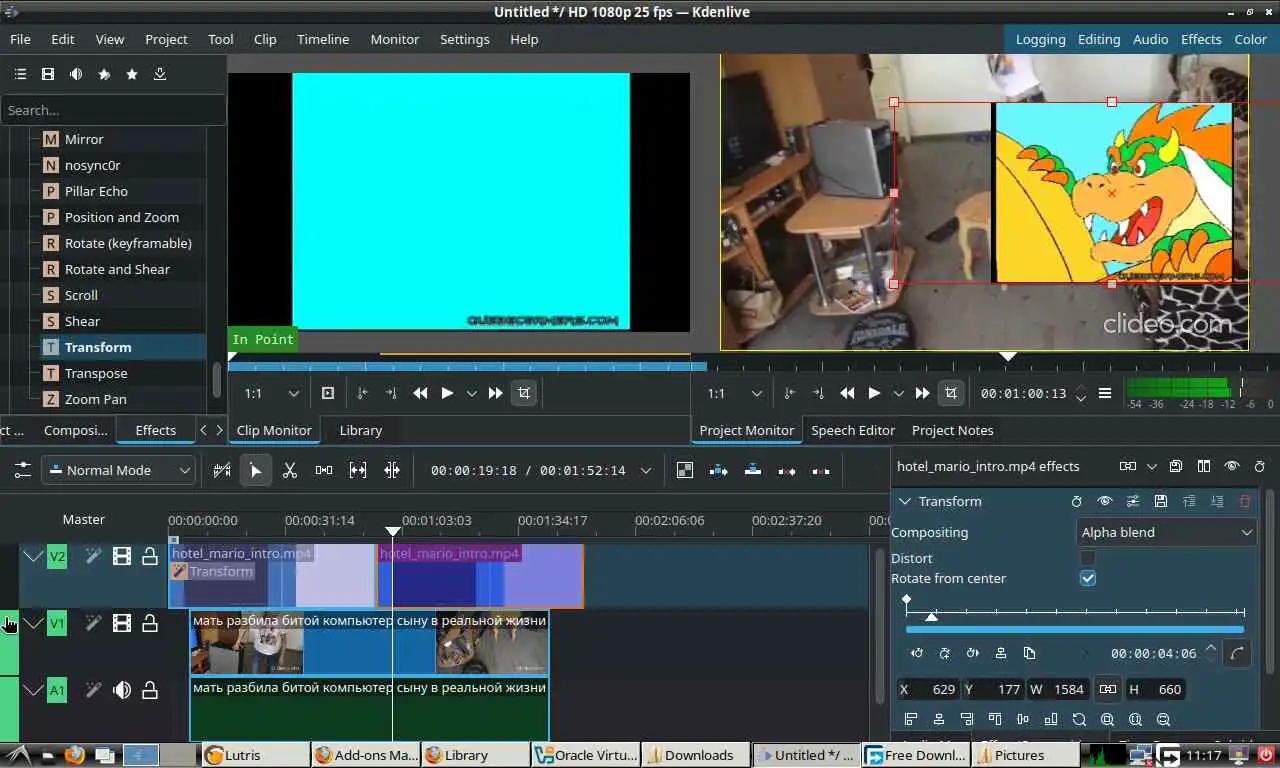Align Transform frame to left

911,719
